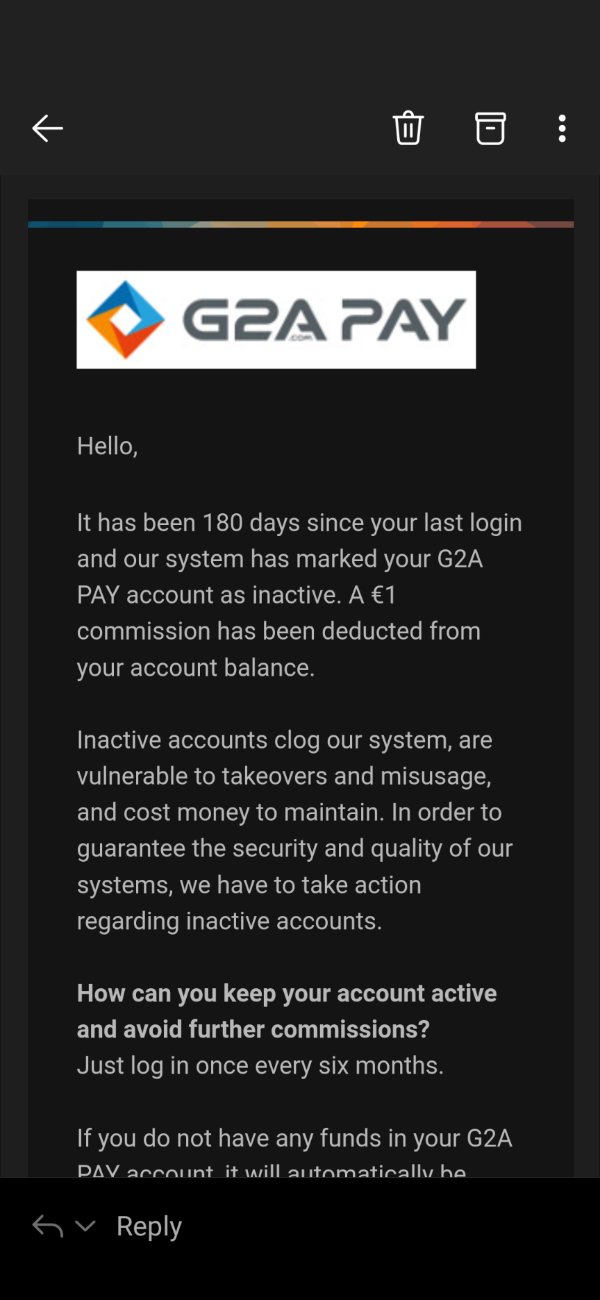
Task: Tap the G2A diamond logo emblem
Action: click(126, 320)
